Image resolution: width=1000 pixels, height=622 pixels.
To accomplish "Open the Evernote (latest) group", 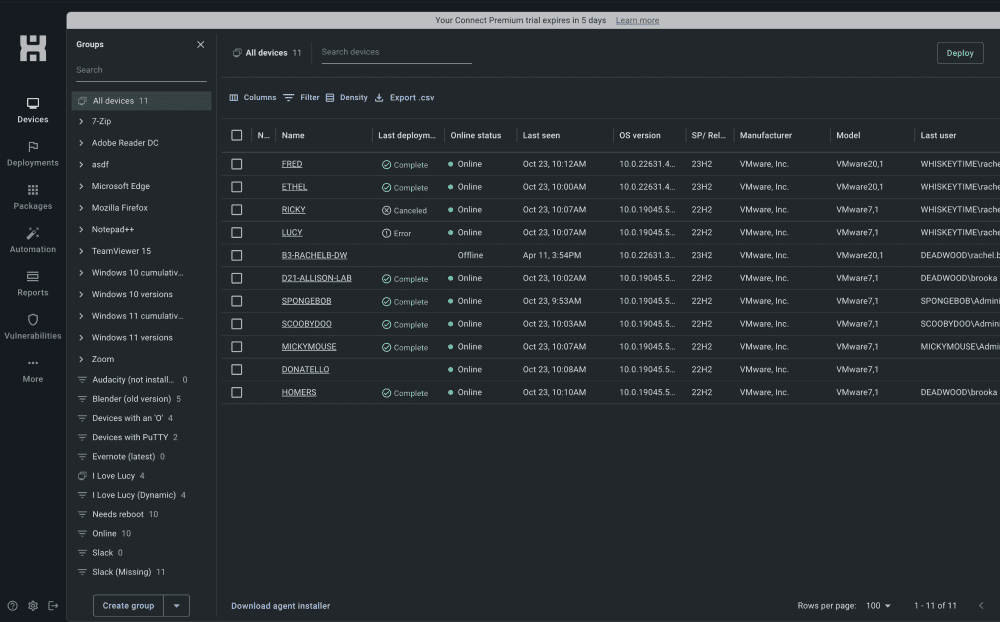I will [121, 457].
